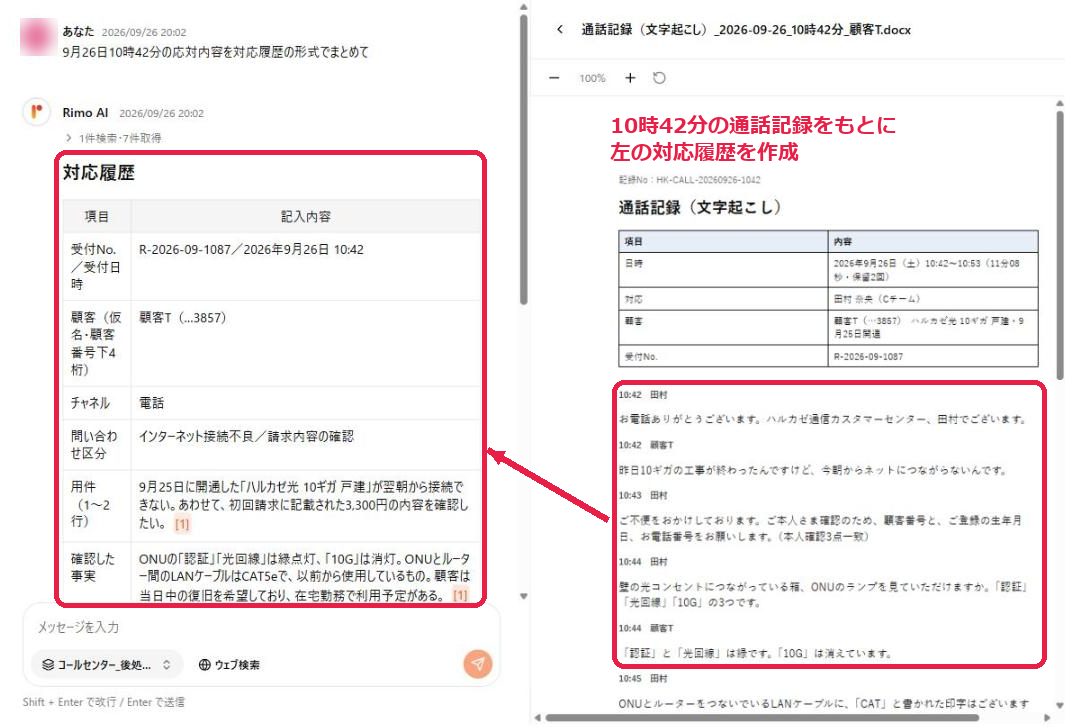Open citation [1] in the 用件 row

tap(182, 524)
